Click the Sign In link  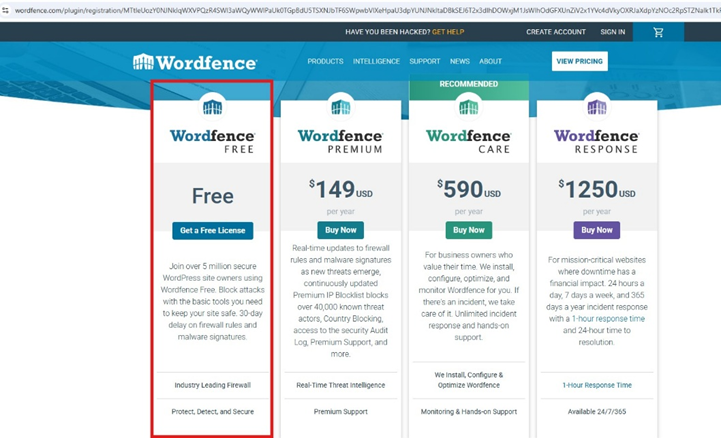(612, 32)
